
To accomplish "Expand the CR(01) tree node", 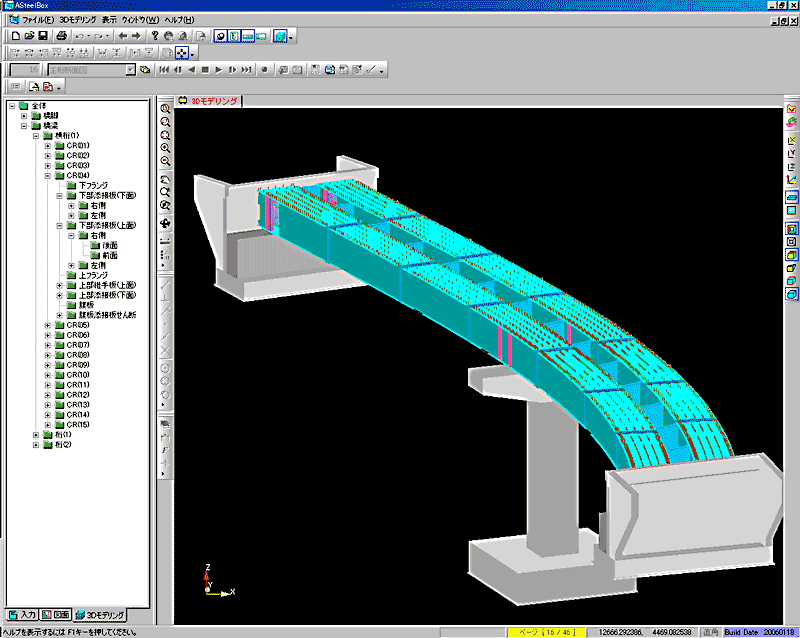I will pos(47,146).
